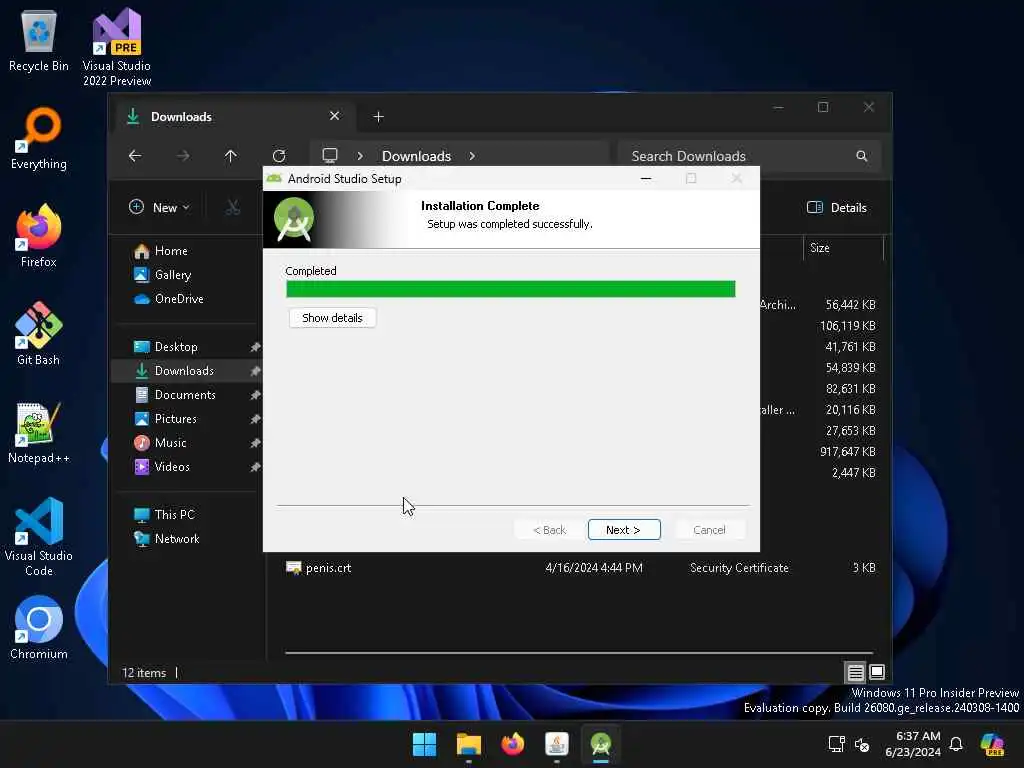The width and height of the screenshot is (1024, 768).
Task: Expand the New item dropdown in Explorer
Action: point(159,208)
